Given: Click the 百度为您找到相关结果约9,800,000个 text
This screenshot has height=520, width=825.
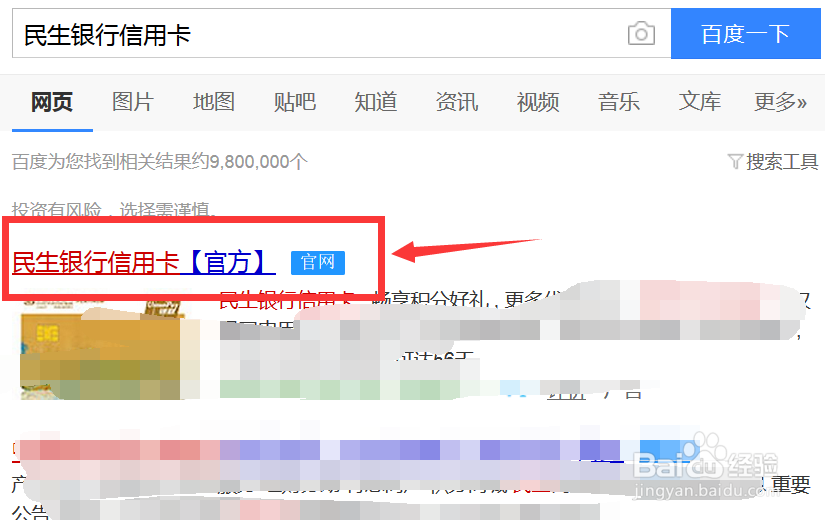Looking at the screenshot, I should pos(159,162).
